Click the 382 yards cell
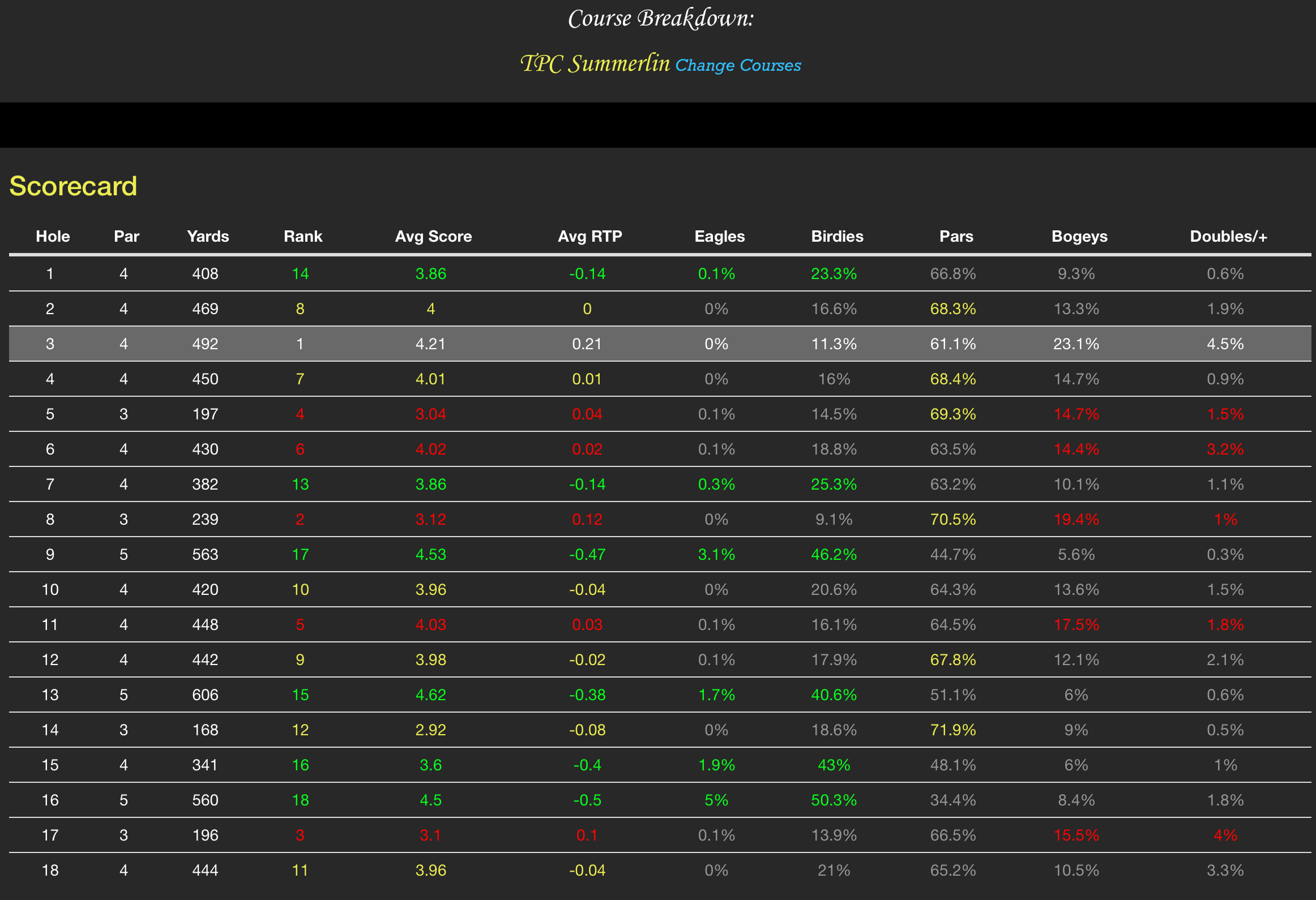 coord(205,484)
